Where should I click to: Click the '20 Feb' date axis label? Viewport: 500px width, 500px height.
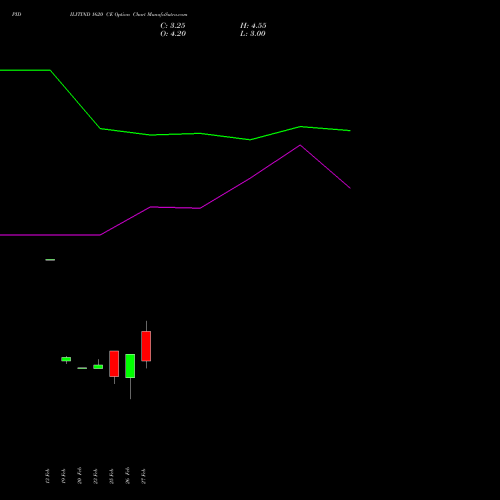click(x=80, y=476)
